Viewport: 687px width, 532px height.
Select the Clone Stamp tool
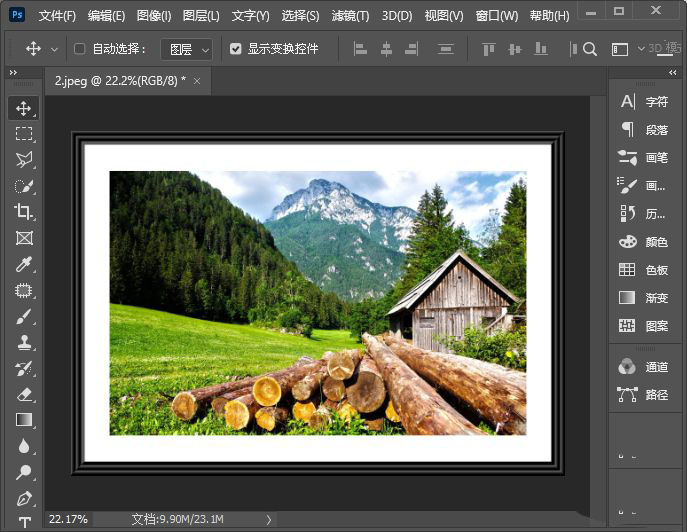[x=24, y=342]
